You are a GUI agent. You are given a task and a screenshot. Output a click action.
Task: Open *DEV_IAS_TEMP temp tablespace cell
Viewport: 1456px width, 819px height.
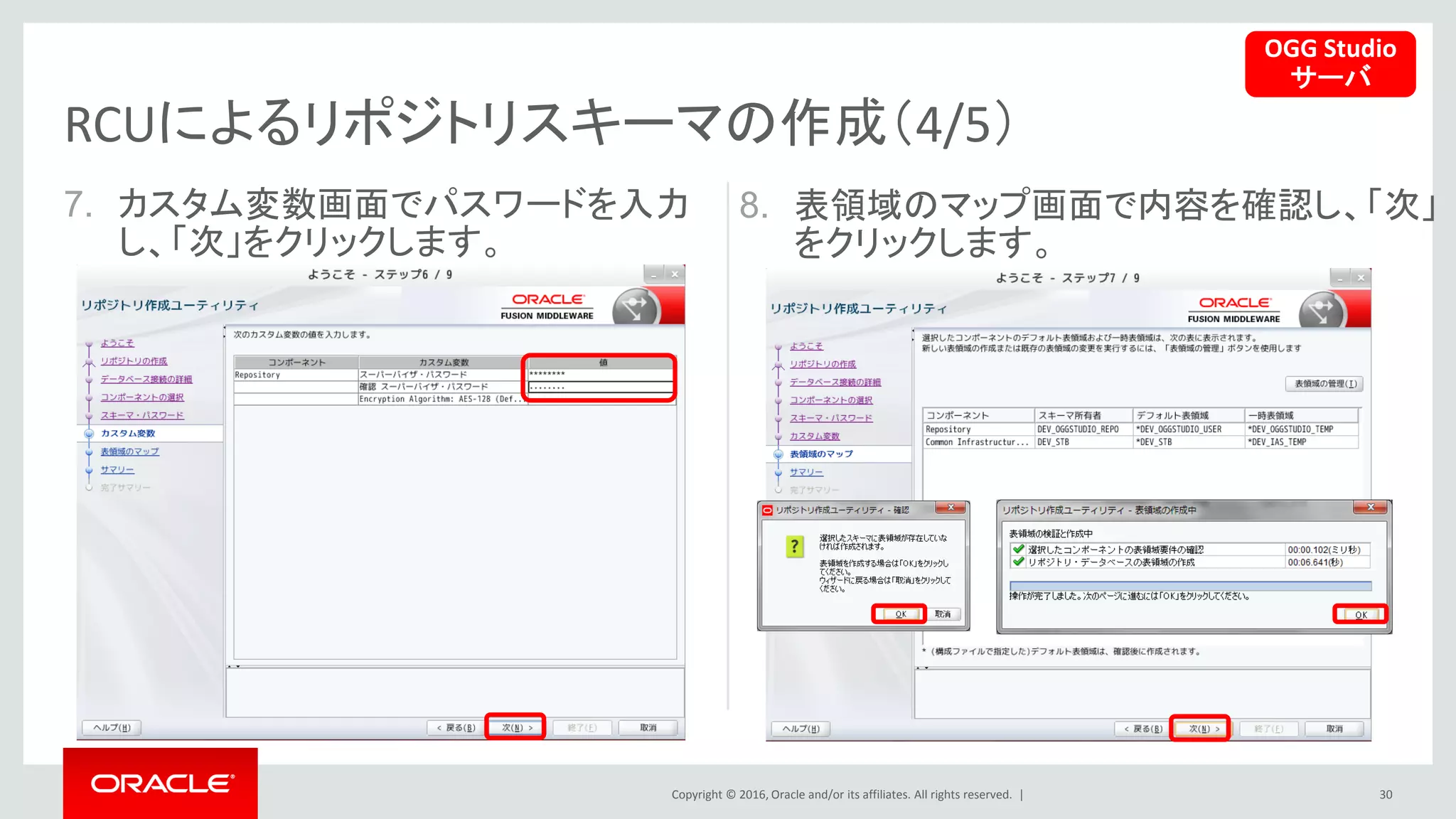1301,442
